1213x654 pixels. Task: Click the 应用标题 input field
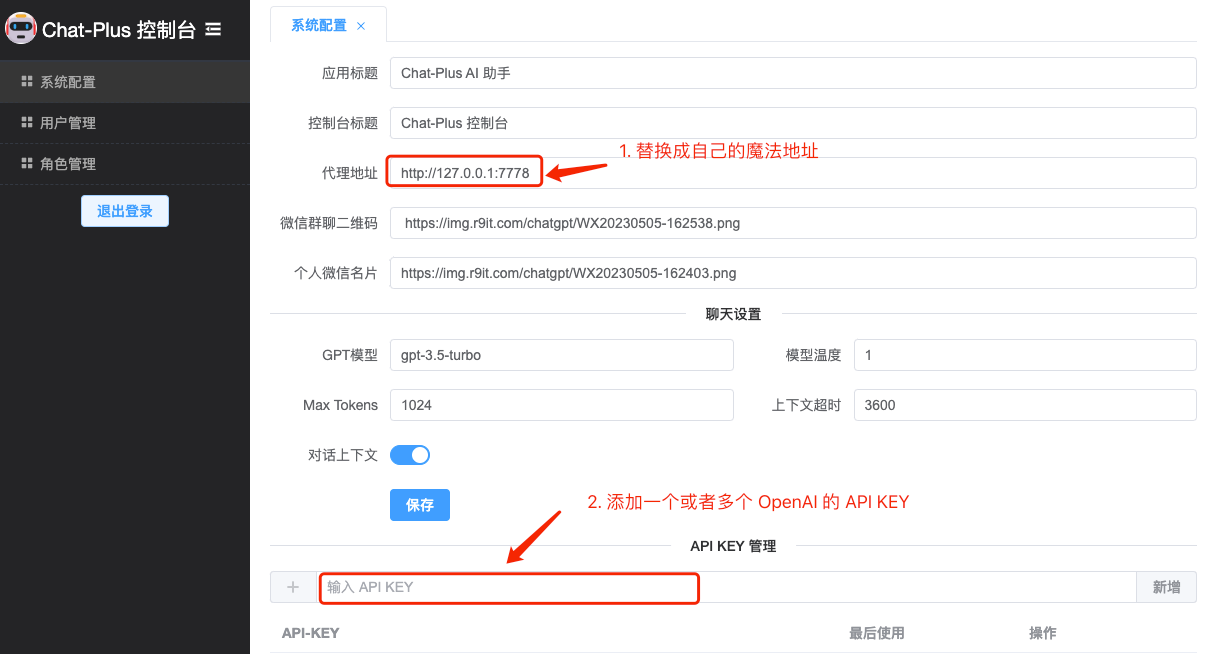793,73
